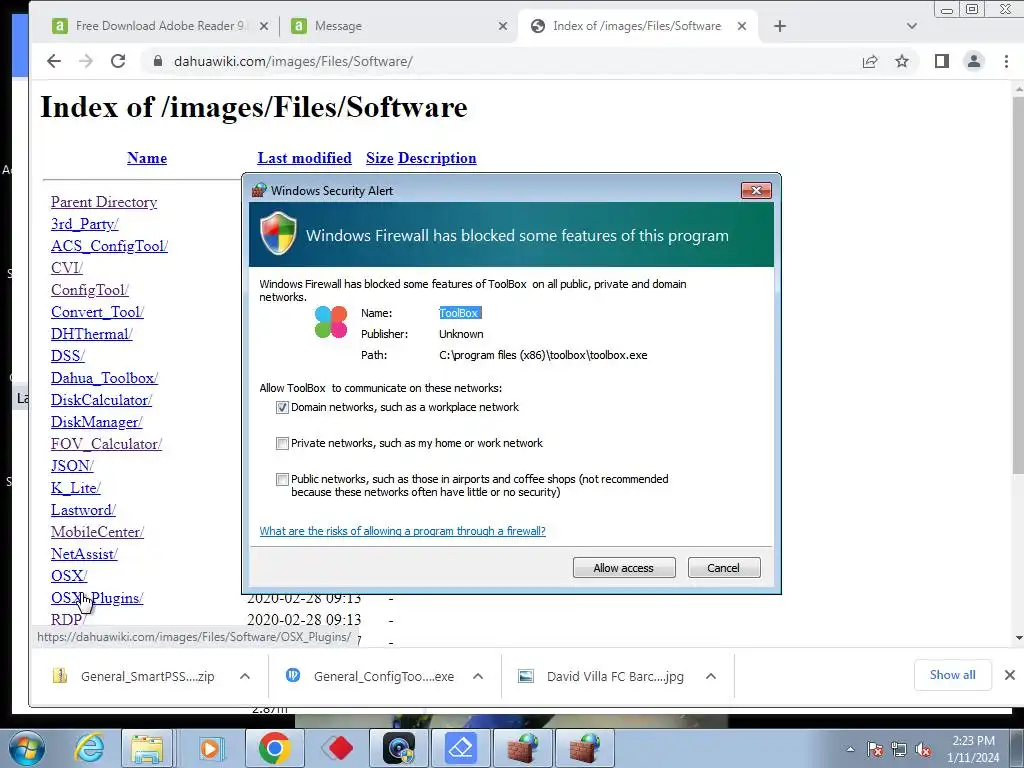1024x768 pixels.
Task: Open firewall risks help link
Action: click(402, 531)
